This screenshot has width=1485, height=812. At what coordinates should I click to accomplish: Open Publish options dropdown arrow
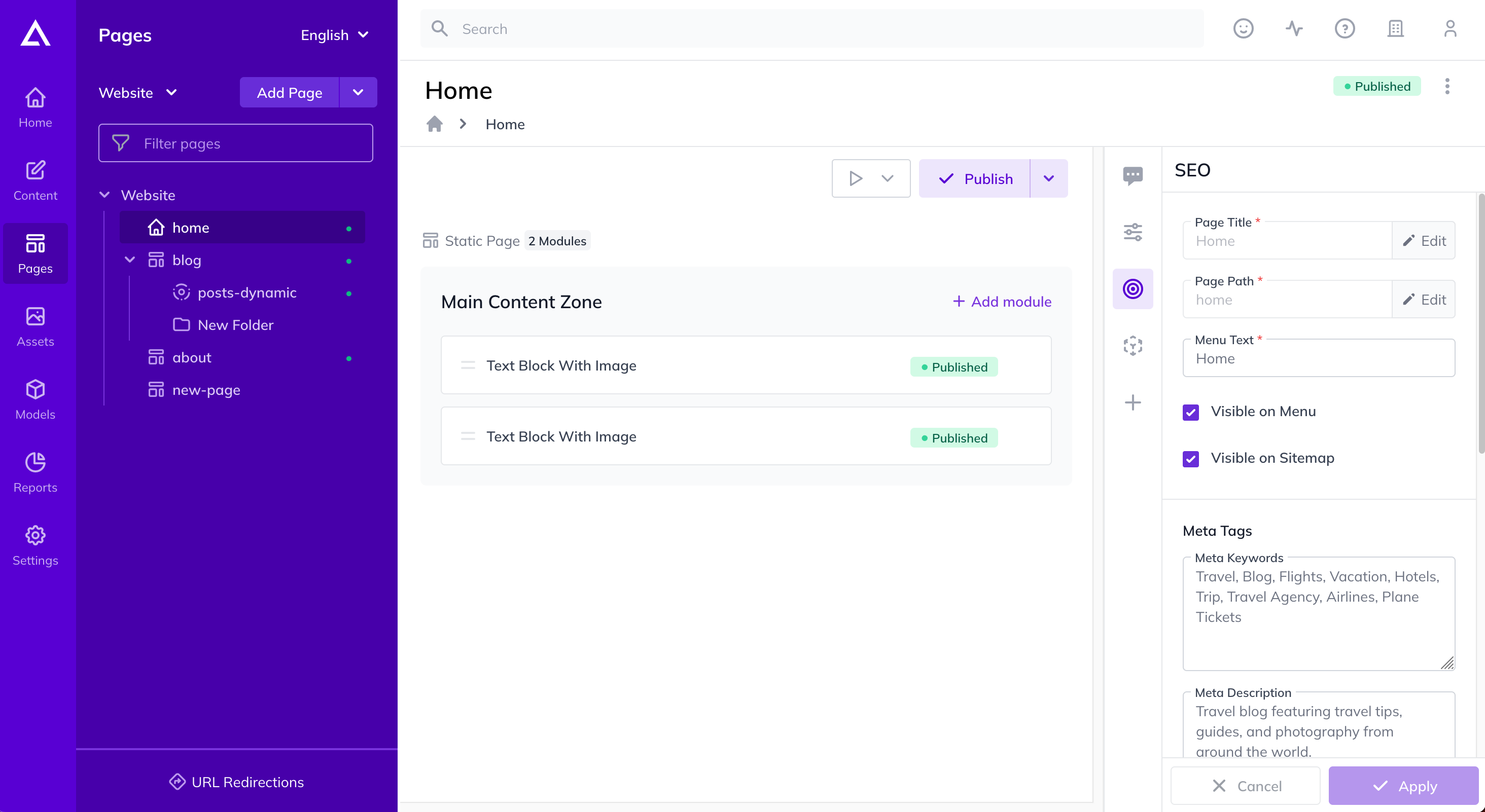(1049, 178)
